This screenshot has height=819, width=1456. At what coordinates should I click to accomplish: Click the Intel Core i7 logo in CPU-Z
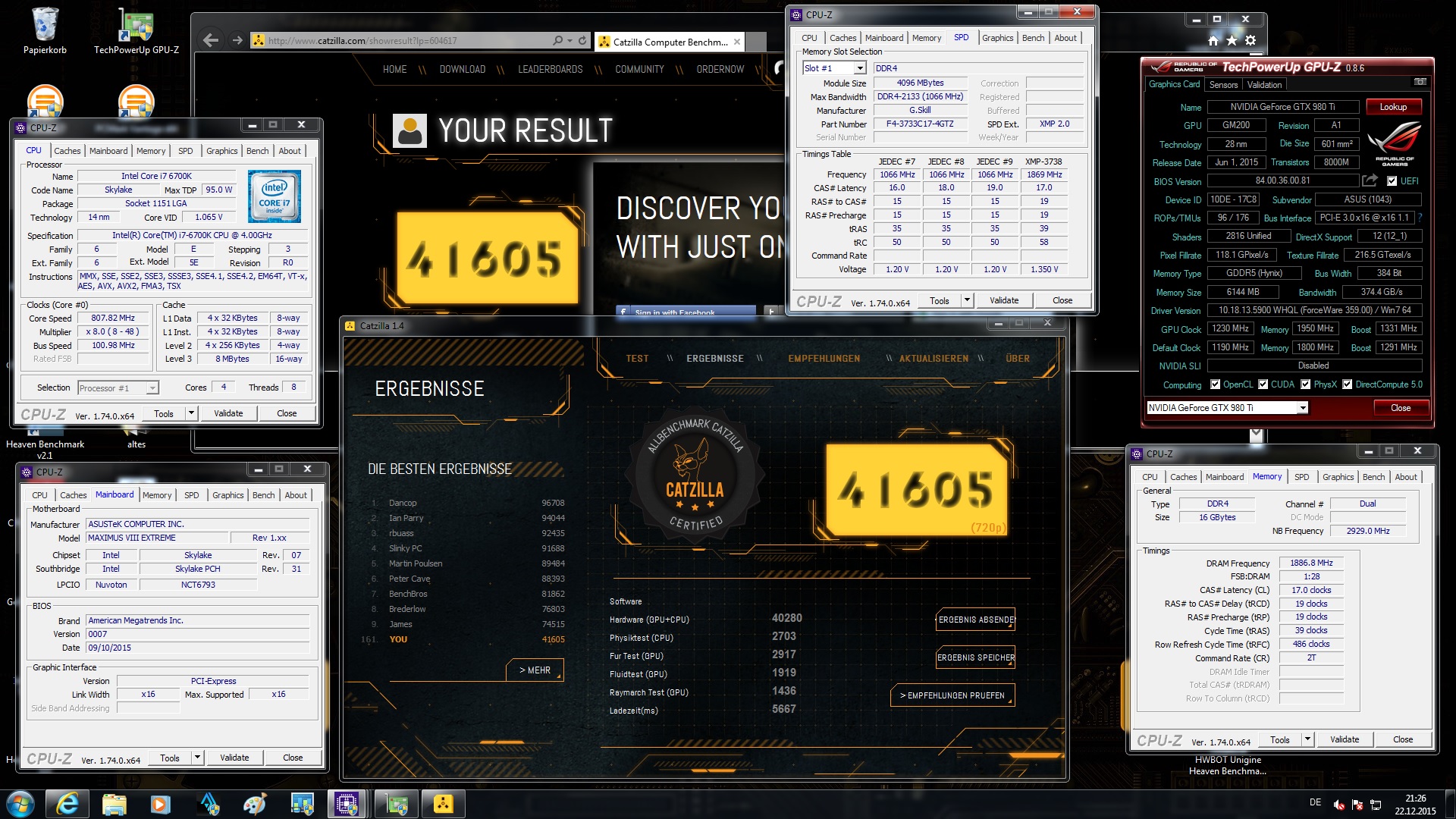click(275, 196)
